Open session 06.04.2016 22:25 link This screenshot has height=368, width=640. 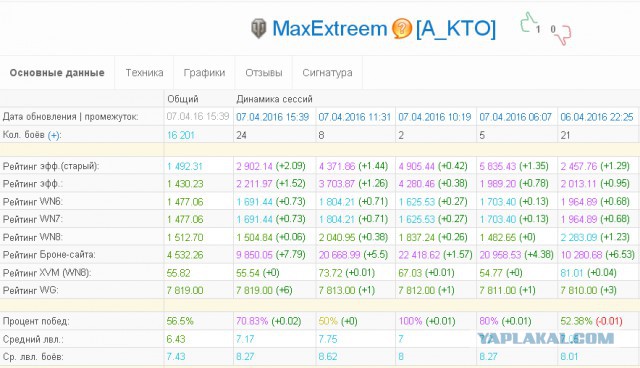coord(597,117)
